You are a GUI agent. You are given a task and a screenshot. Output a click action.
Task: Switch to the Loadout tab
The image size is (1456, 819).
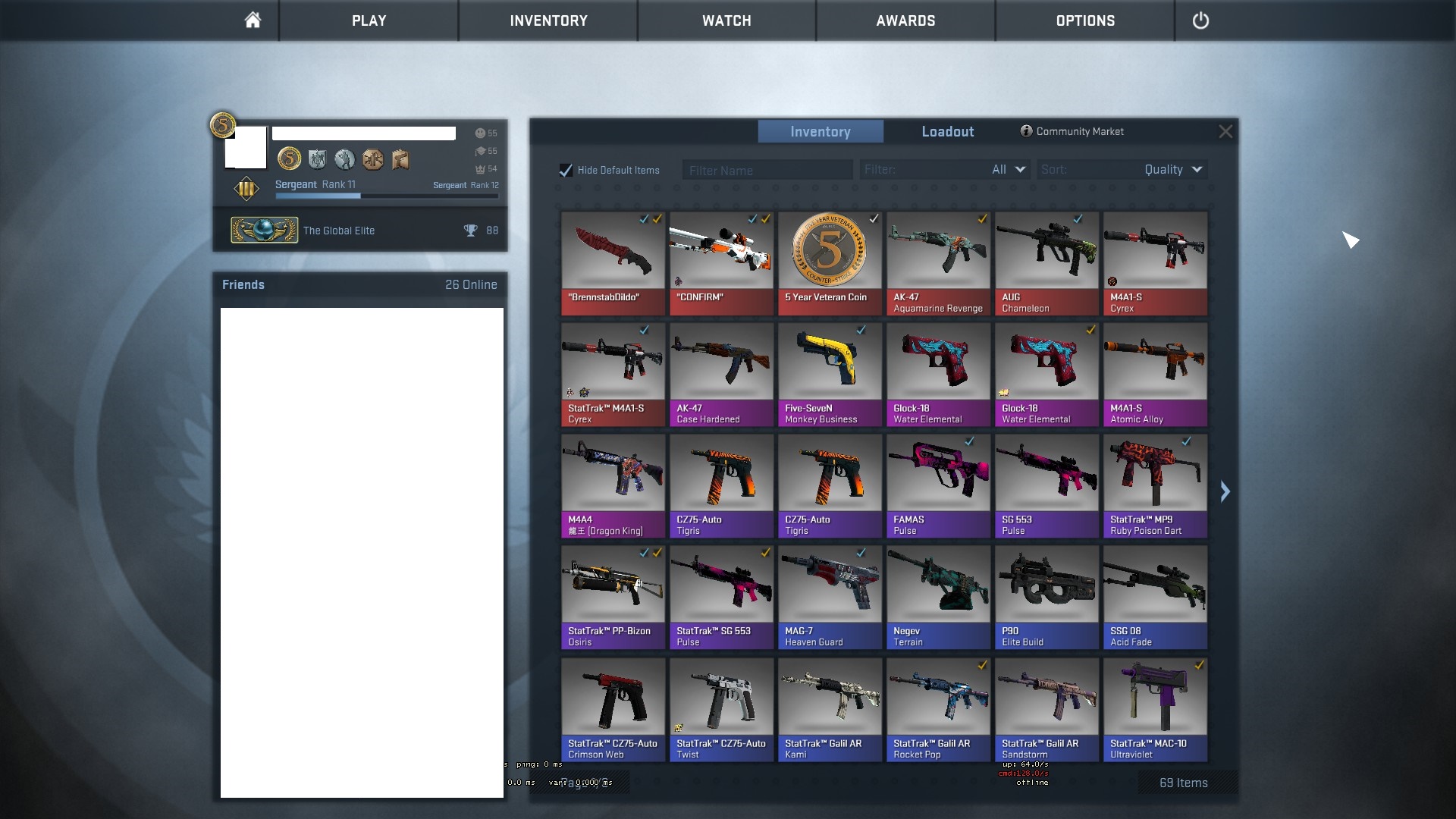pyautogui.click(x=948, y=131)
